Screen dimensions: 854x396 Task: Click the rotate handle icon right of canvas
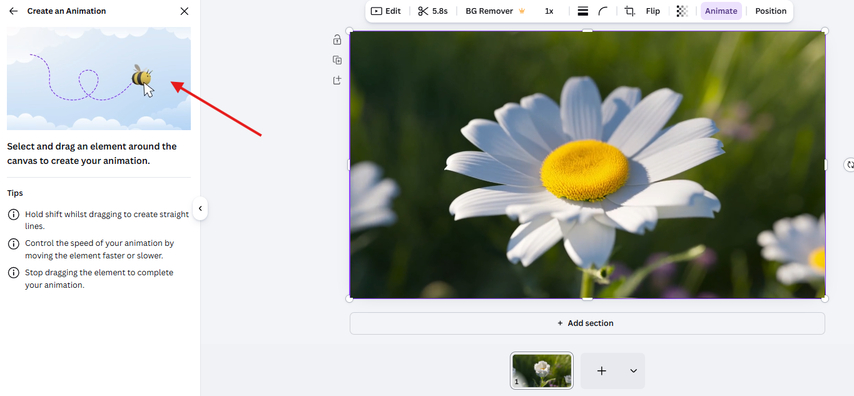tap(849, 165)
